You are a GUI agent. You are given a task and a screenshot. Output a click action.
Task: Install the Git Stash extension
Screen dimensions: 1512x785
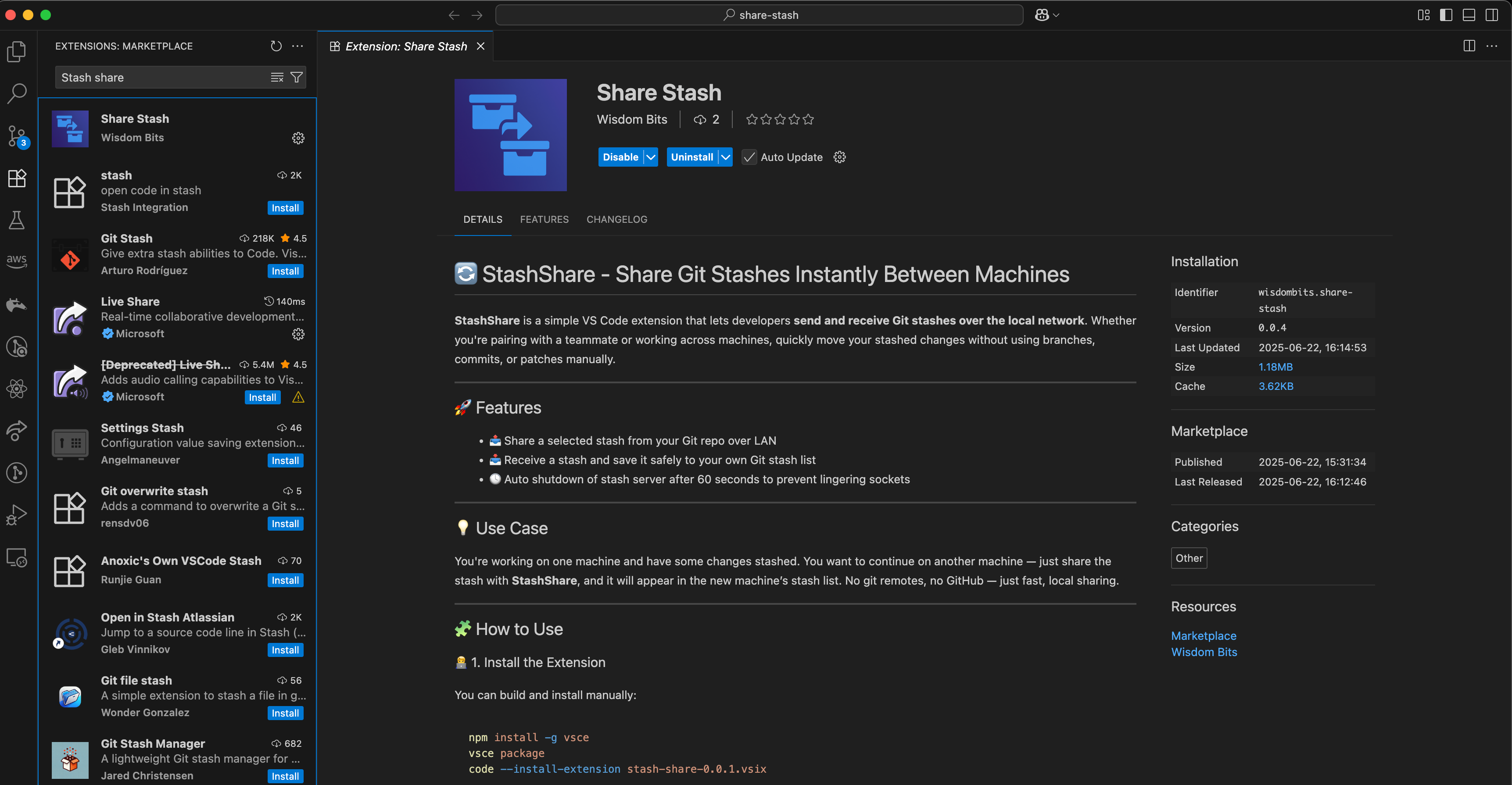click(285, 271)
